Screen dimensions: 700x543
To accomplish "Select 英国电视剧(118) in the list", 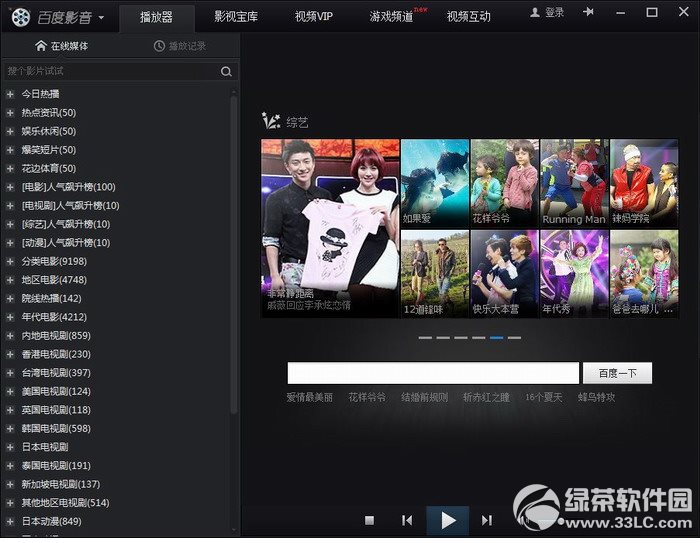I will (56, 410).
